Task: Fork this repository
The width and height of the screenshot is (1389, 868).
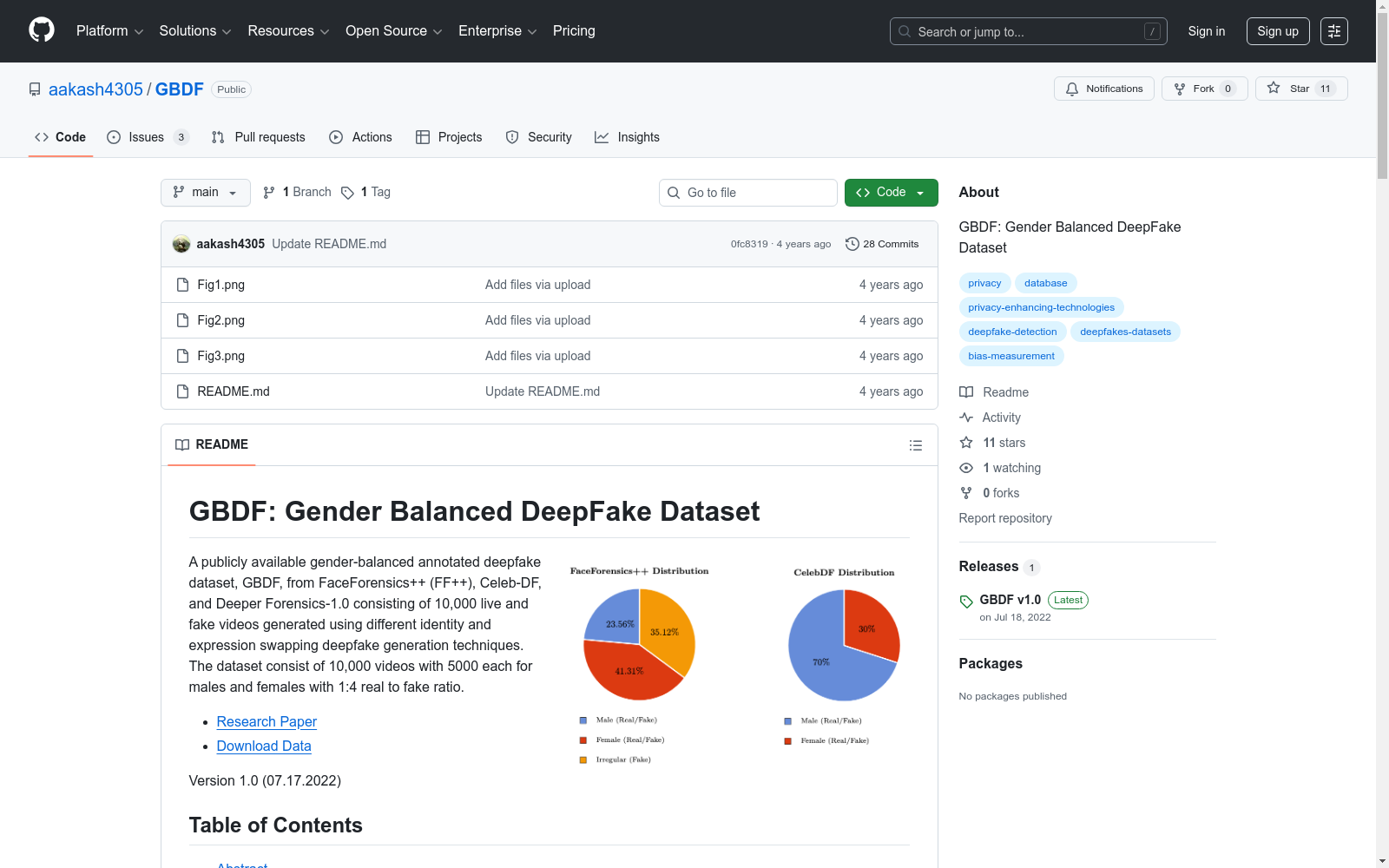Action: (1204, 89)
